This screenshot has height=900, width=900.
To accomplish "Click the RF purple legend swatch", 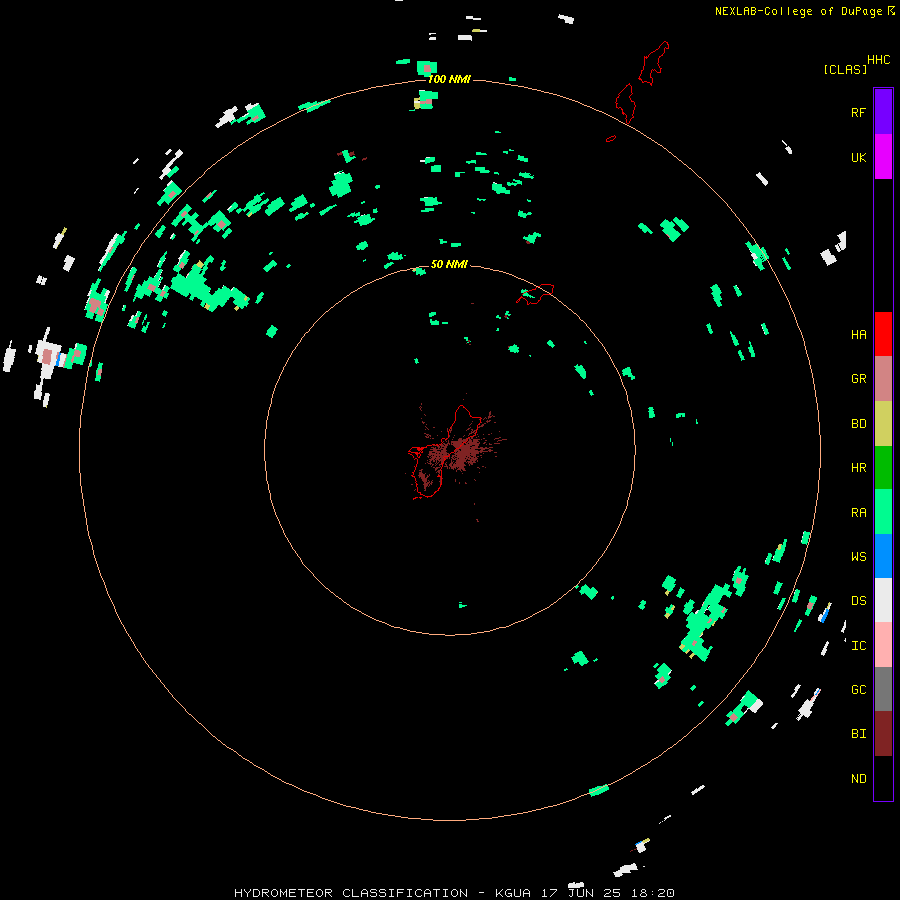I will coord(883,112).
